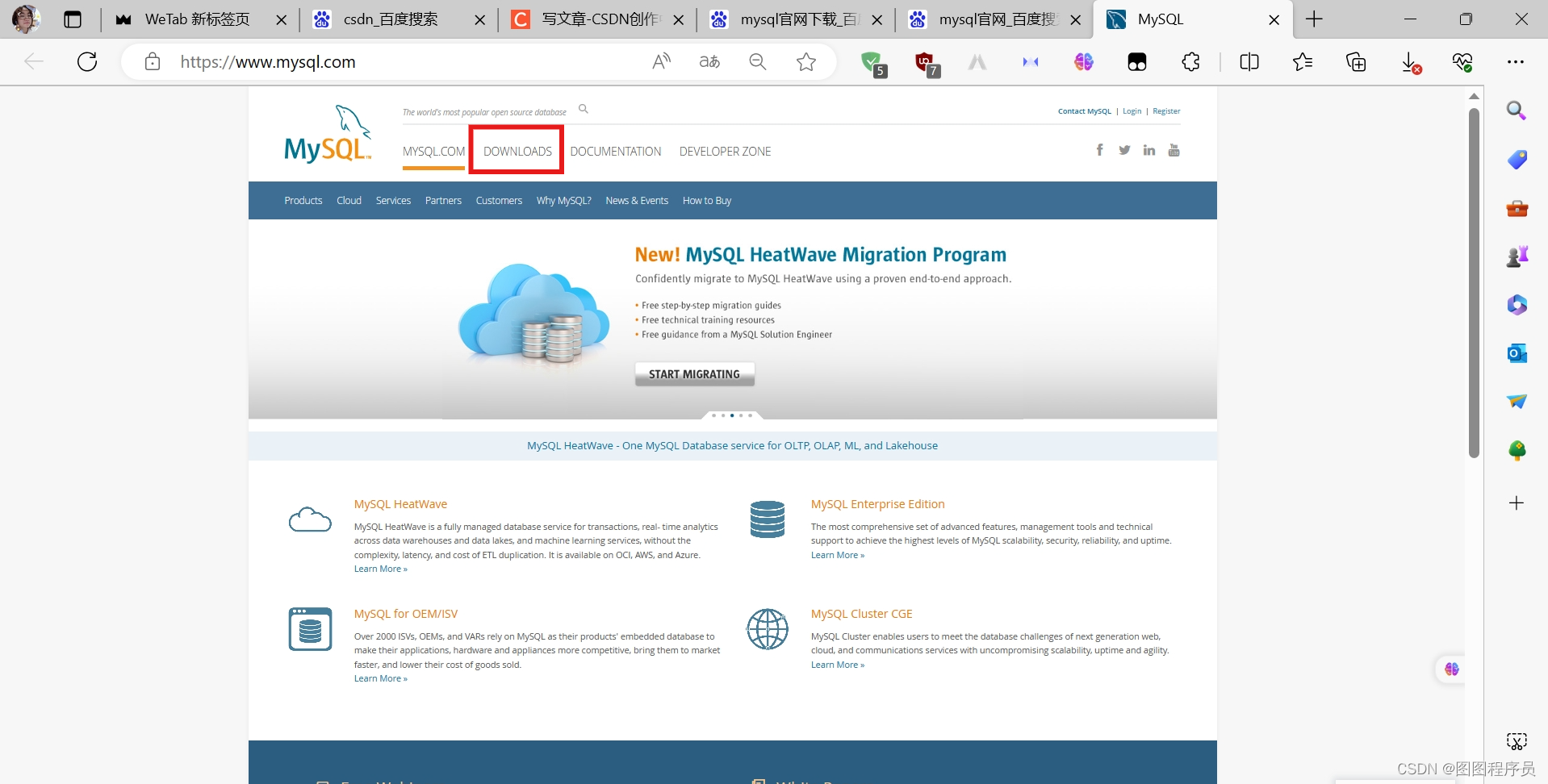Click the back navigation arrow
Image resolution: width=1548 pixels, height=784 pixels.
click(x=34, y=61)
